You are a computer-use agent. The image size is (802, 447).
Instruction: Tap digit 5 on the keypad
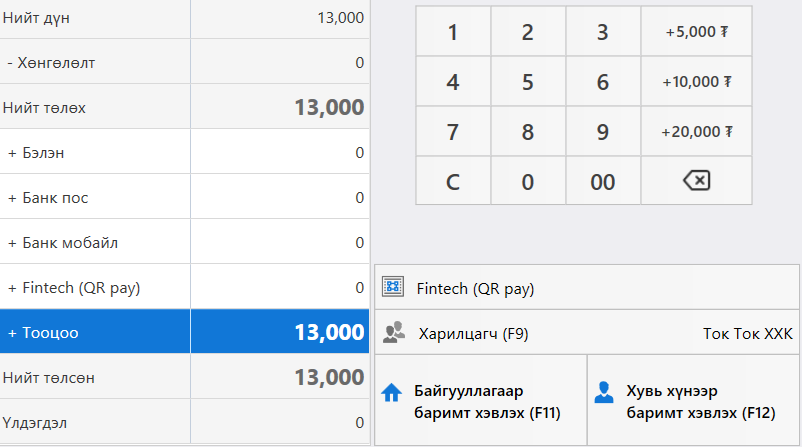coord(528,81)
